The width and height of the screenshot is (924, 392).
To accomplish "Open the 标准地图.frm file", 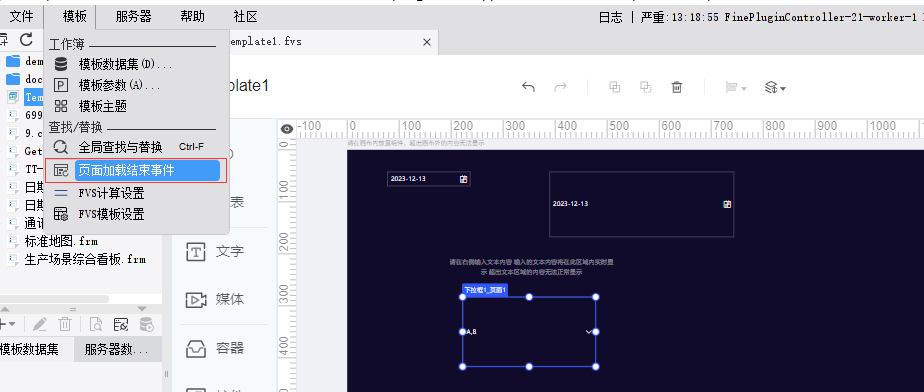I will pyautogui.click(x=61, y=241).
